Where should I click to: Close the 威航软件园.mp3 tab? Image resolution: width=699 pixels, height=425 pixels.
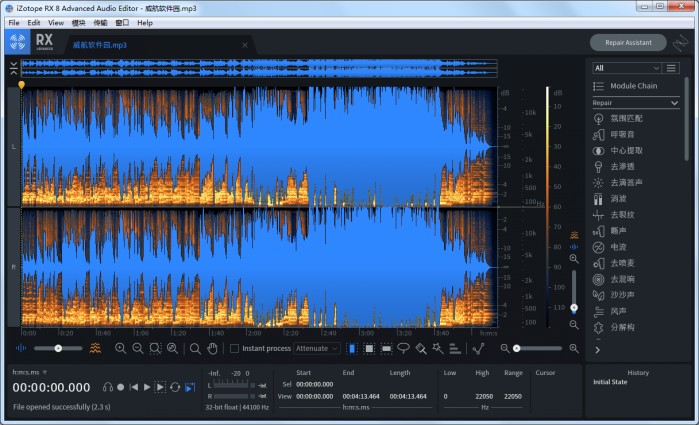click(x=245, y=45)
